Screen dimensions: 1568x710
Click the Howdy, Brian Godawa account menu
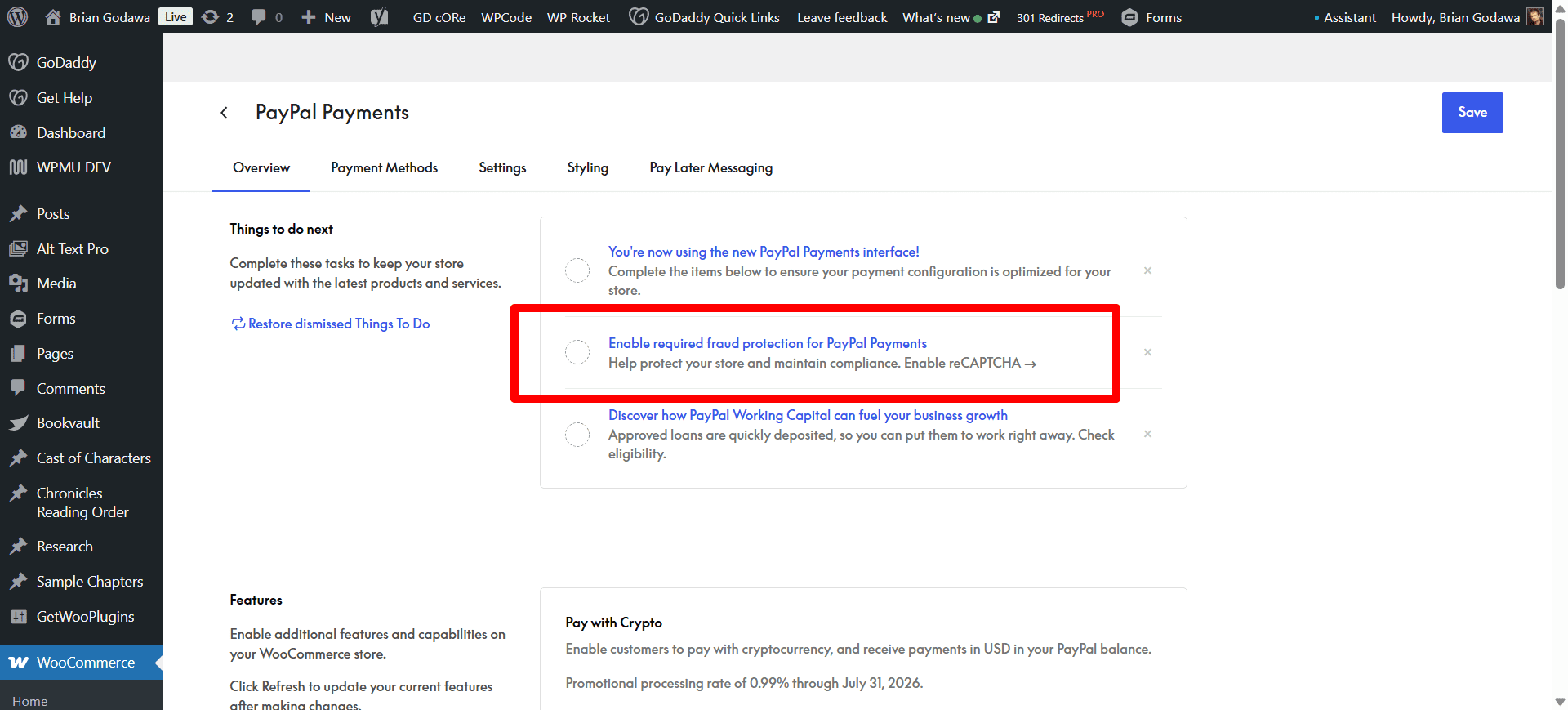coord(1467,17)
